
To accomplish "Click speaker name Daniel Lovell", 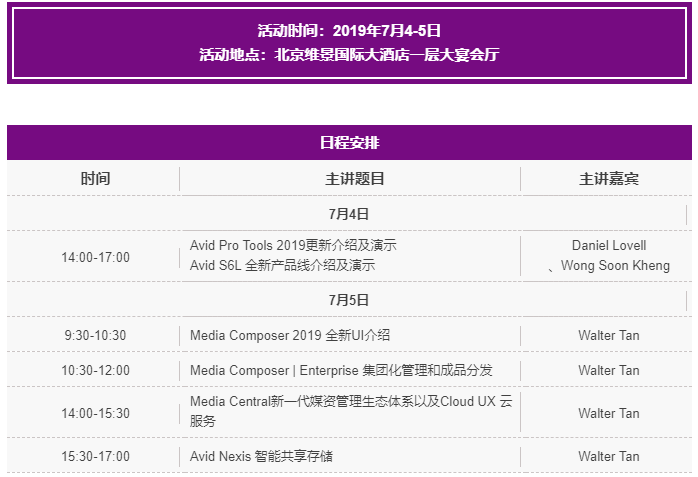I will 609,245.
